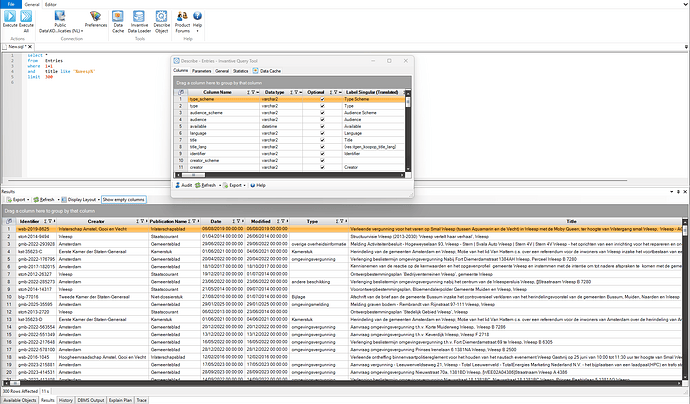Refresh the Results grid
Screen dimensions: 690x404
click(x=44, y=200)
